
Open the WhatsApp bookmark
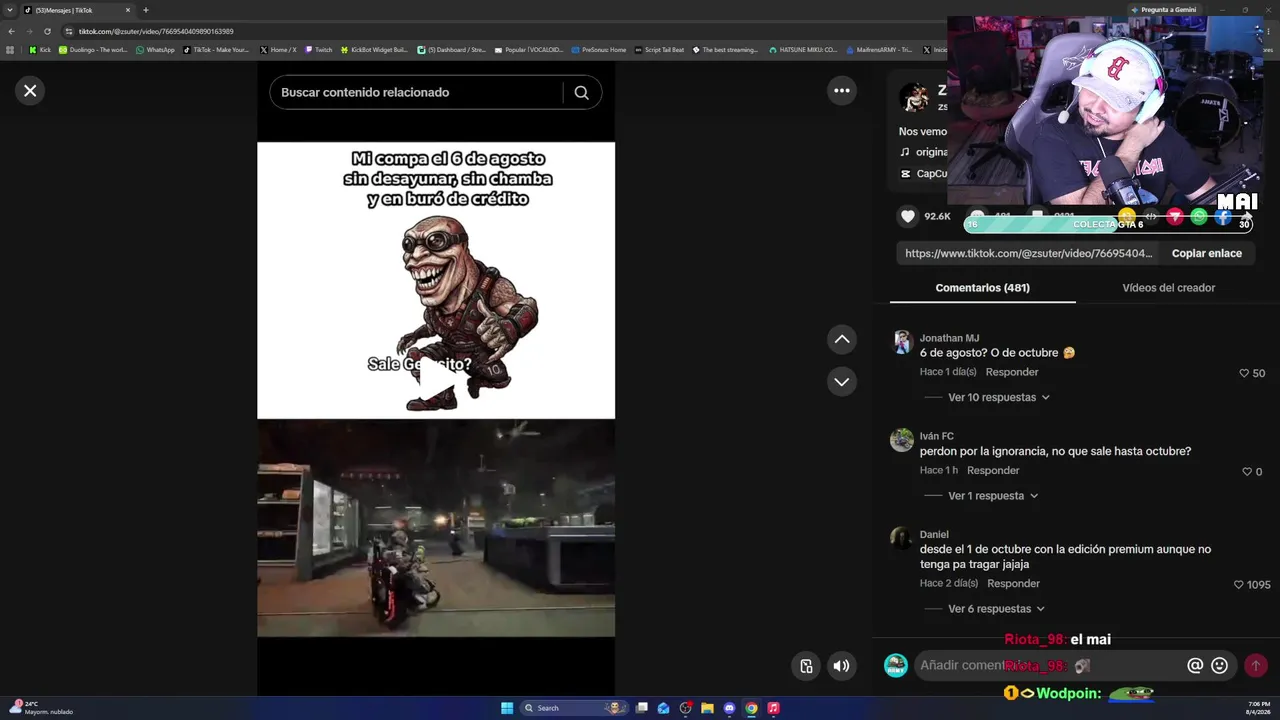click(x=155, y=50)
